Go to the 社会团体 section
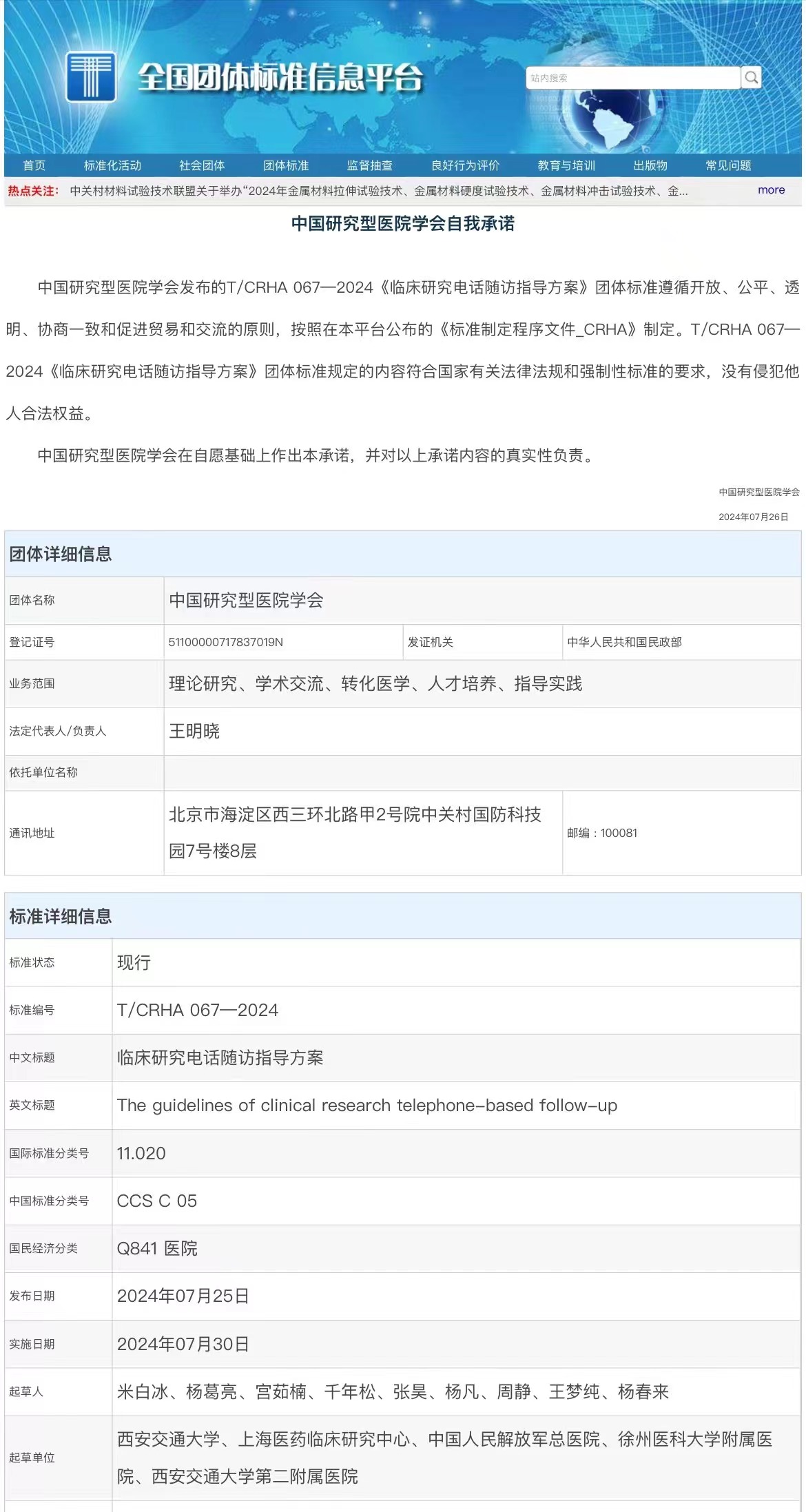Image resolution: width=806 pixels, height=1512 pixels. [x=202, y=165]
